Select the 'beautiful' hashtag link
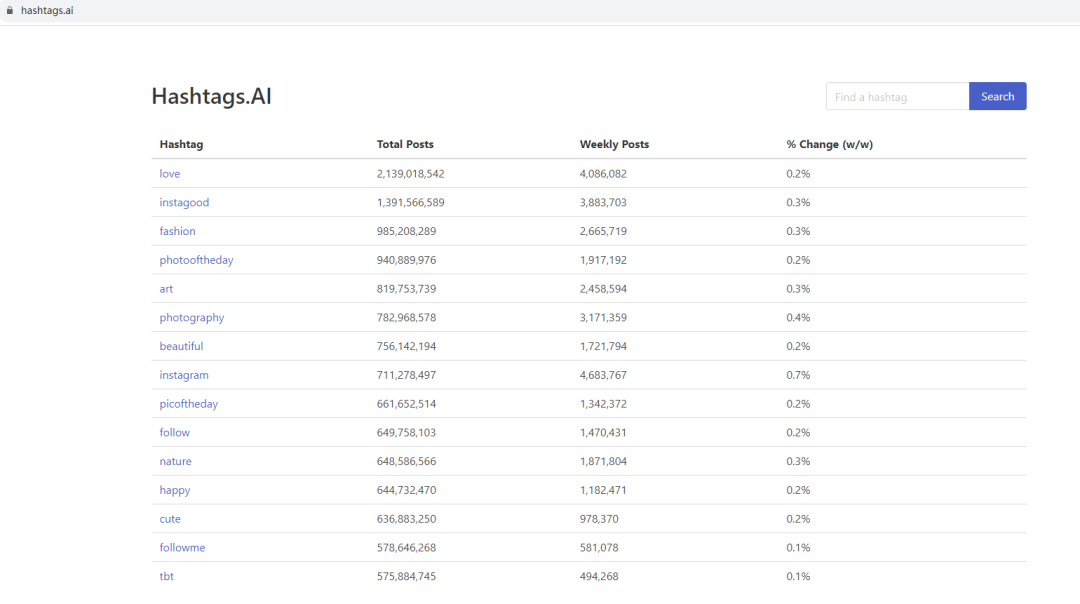1080x604 pixels. [x=181, y=347]
